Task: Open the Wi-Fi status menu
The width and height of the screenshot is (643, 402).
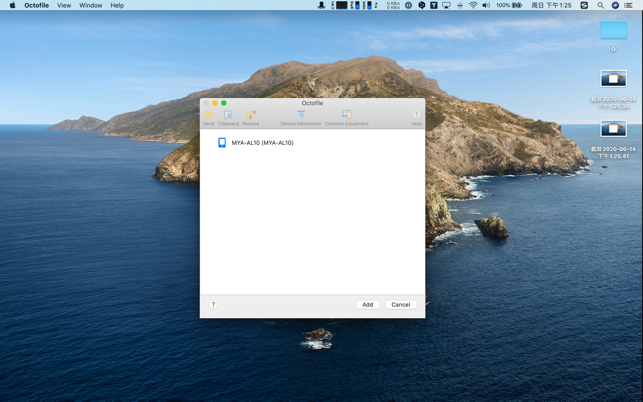Action: click(x=473, y=5)
